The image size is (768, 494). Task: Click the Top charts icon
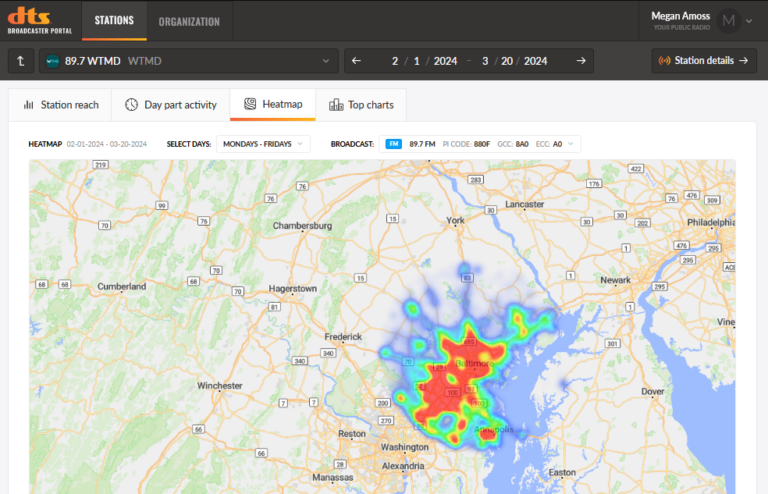pos(336,105)
